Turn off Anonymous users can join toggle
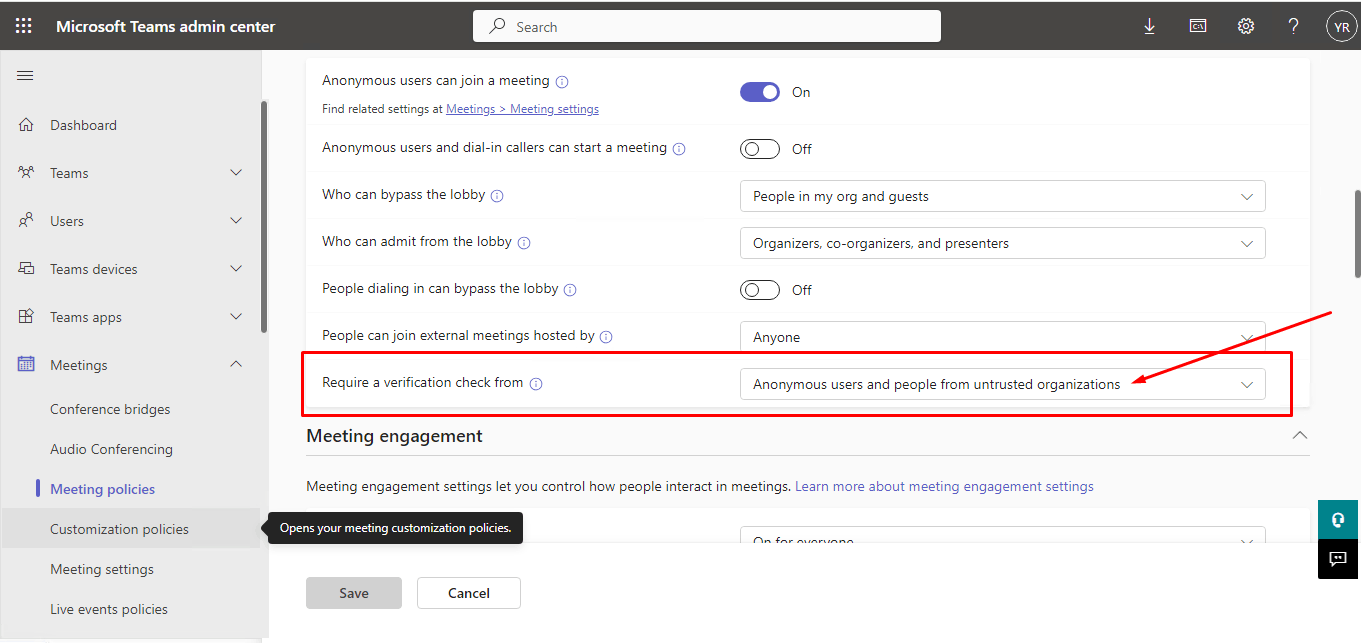 (760, 92)
